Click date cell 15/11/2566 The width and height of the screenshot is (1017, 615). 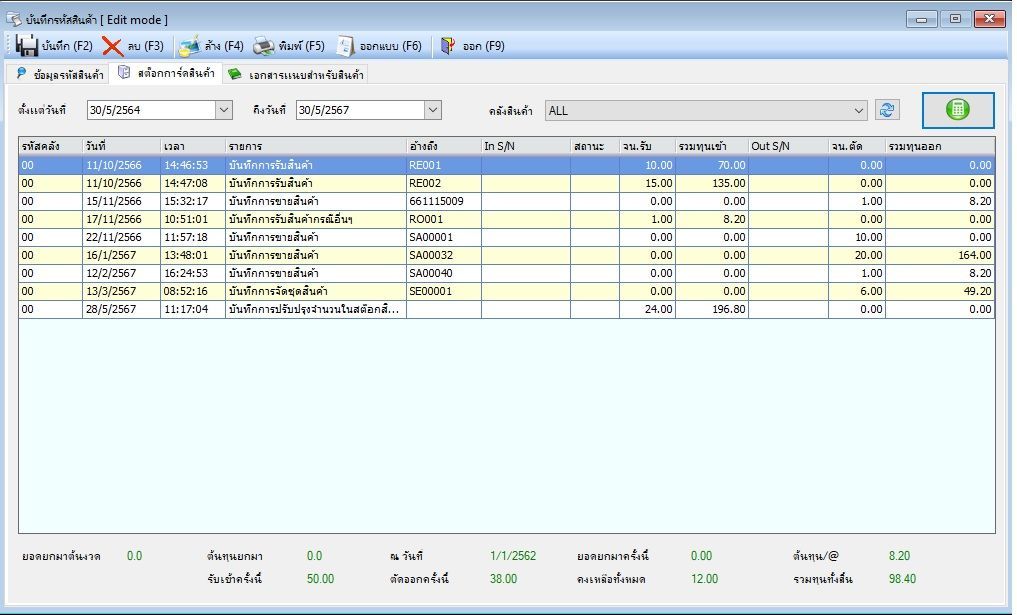coord(121,201)
